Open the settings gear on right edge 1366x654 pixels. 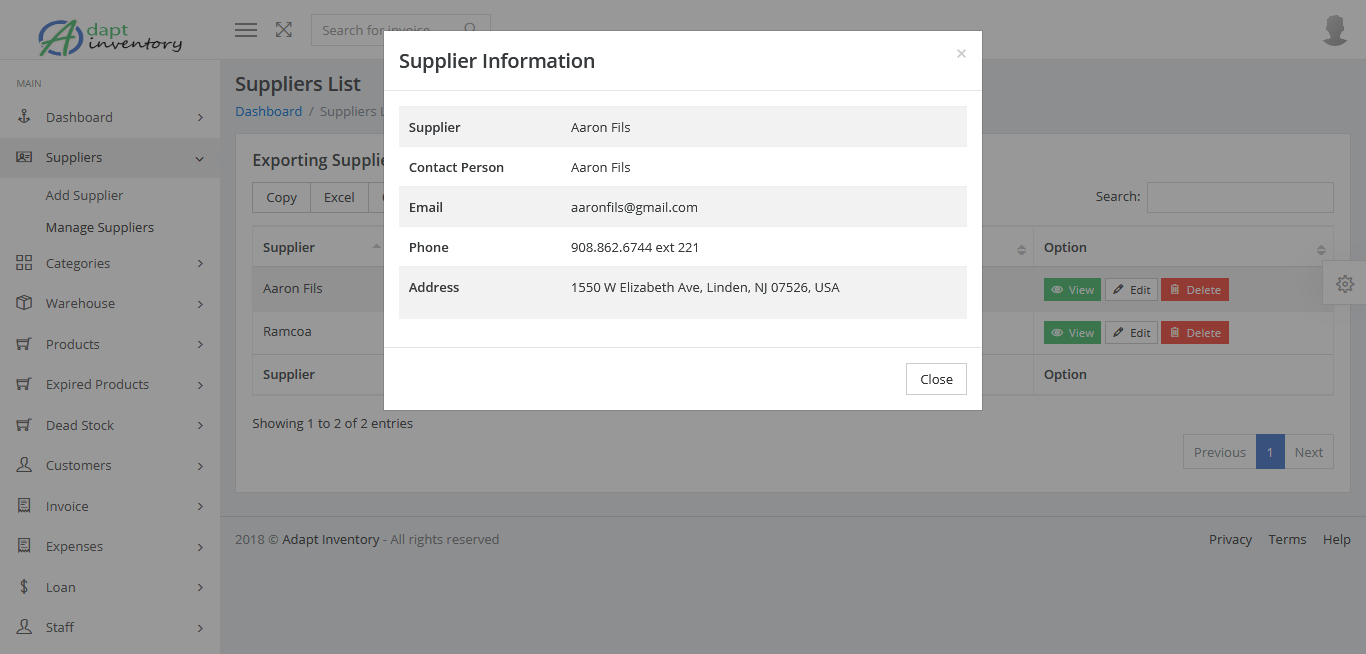coord(1345,284)
